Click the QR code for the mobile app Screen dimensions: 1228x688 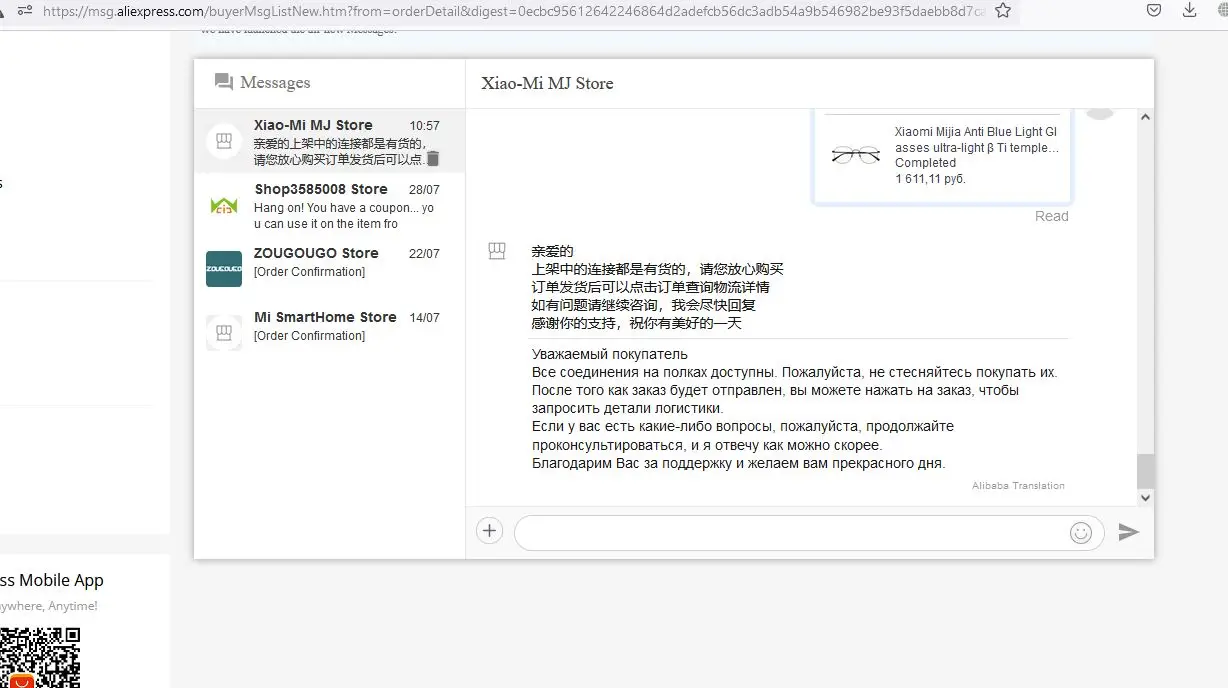click(x=40, y=657)
